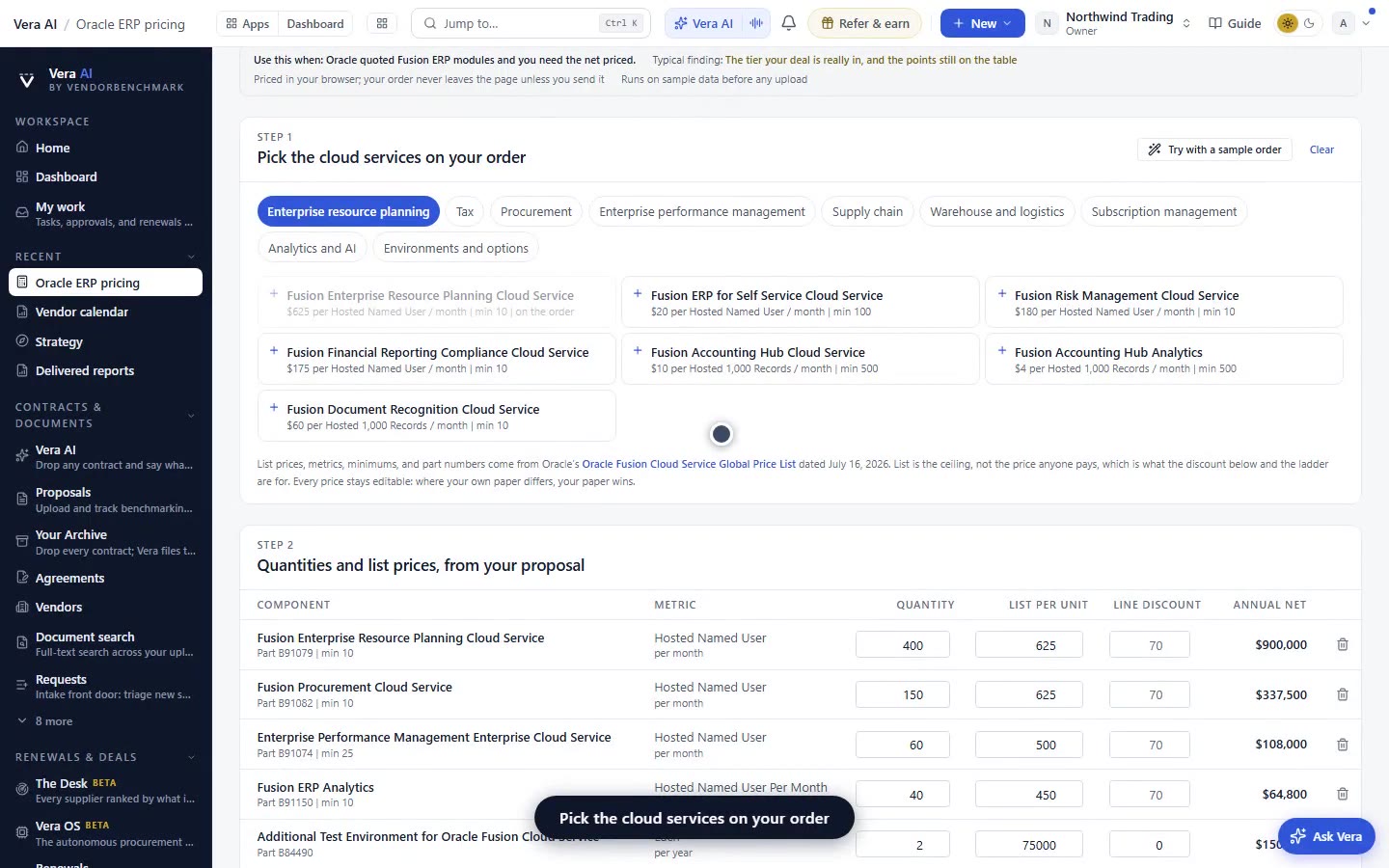Delete the Enterprise Performance Management row
This screenshot has height=868, width=1389.
point(1343,745)
